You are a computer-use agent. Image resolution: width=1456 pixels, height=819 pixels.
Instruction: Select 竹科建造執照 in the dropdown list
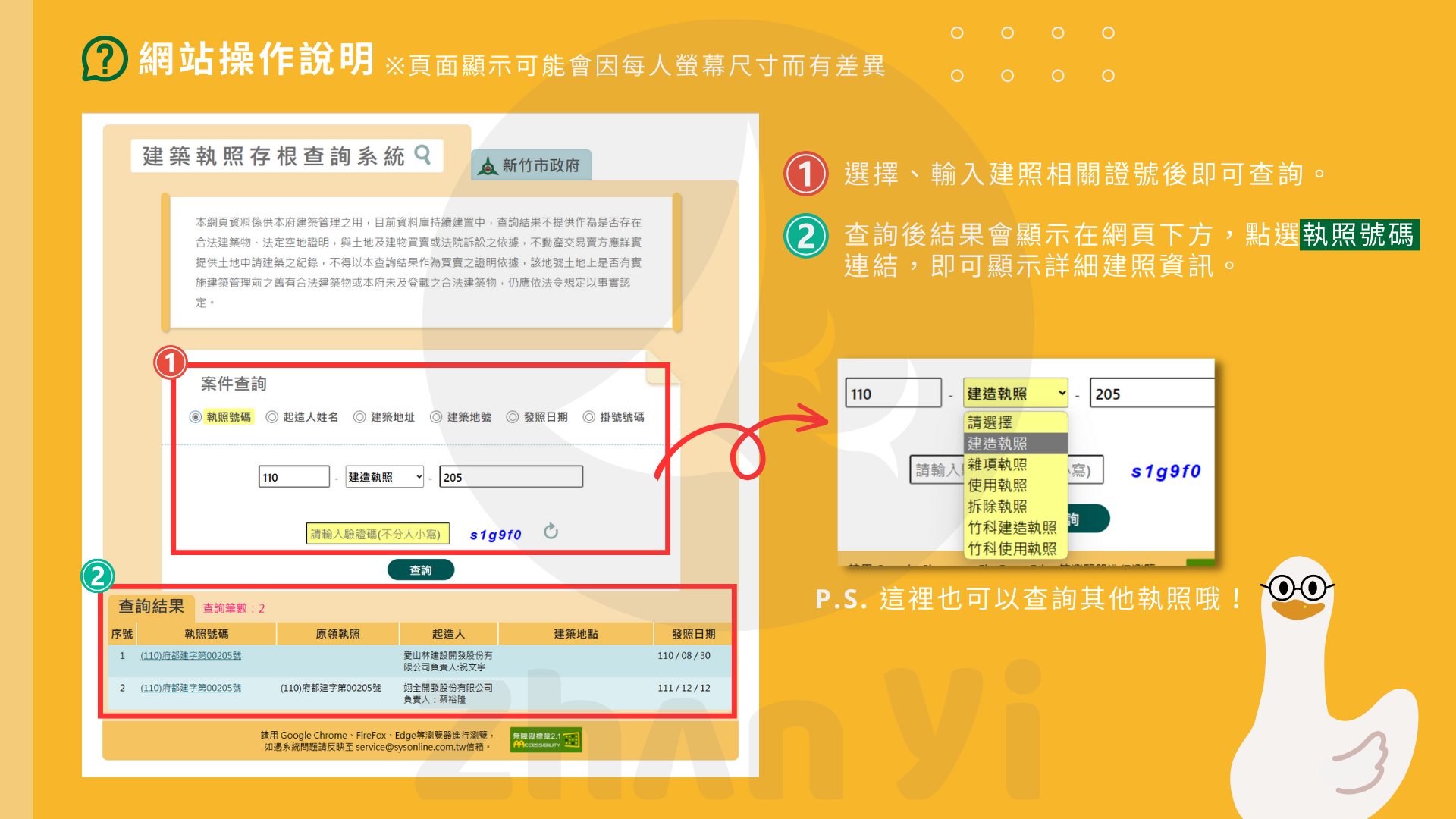pos(1015,528)
